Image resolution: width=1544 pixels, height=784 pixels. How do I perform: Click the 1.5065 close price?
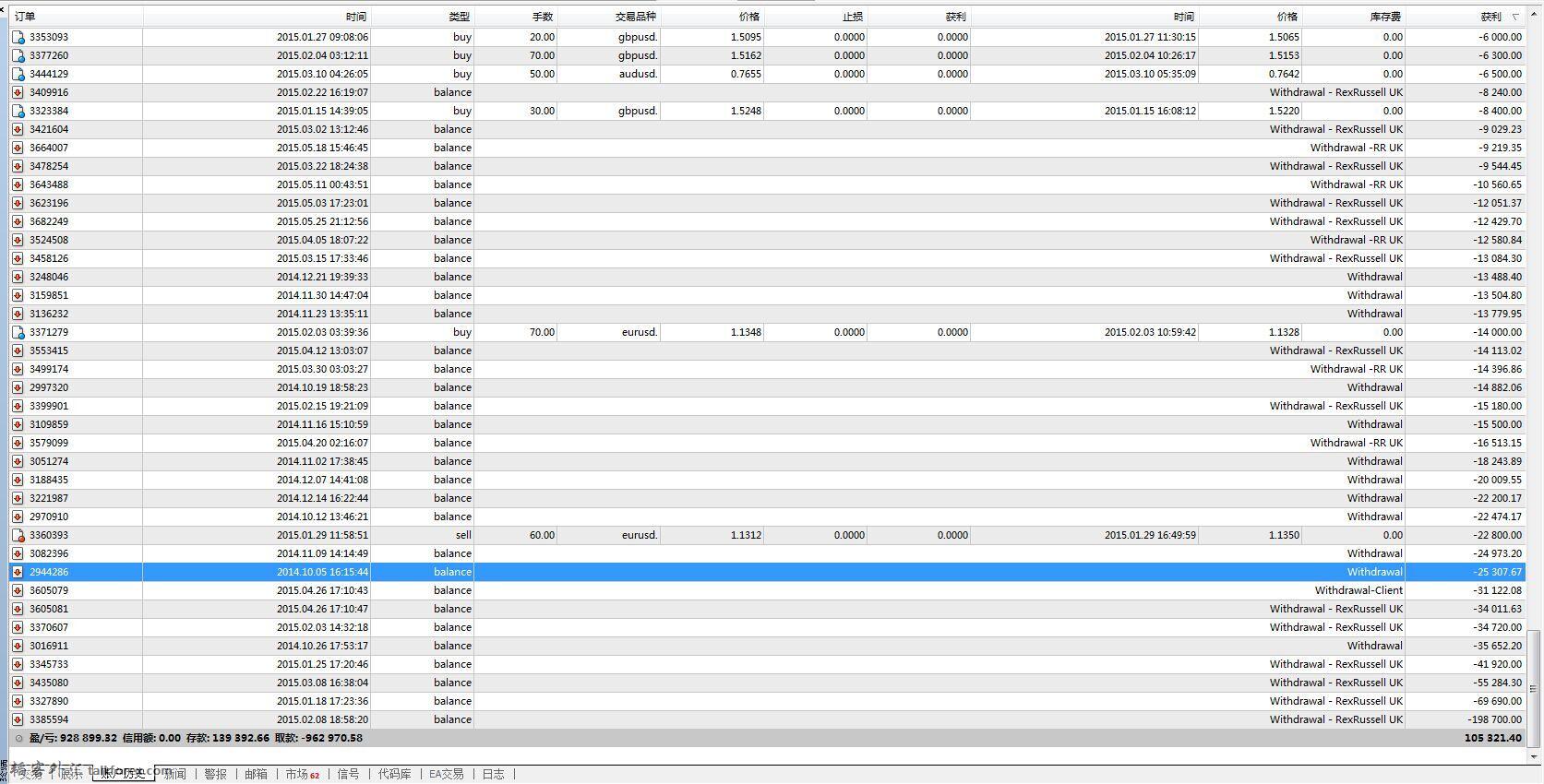[x=1283, y=37]
